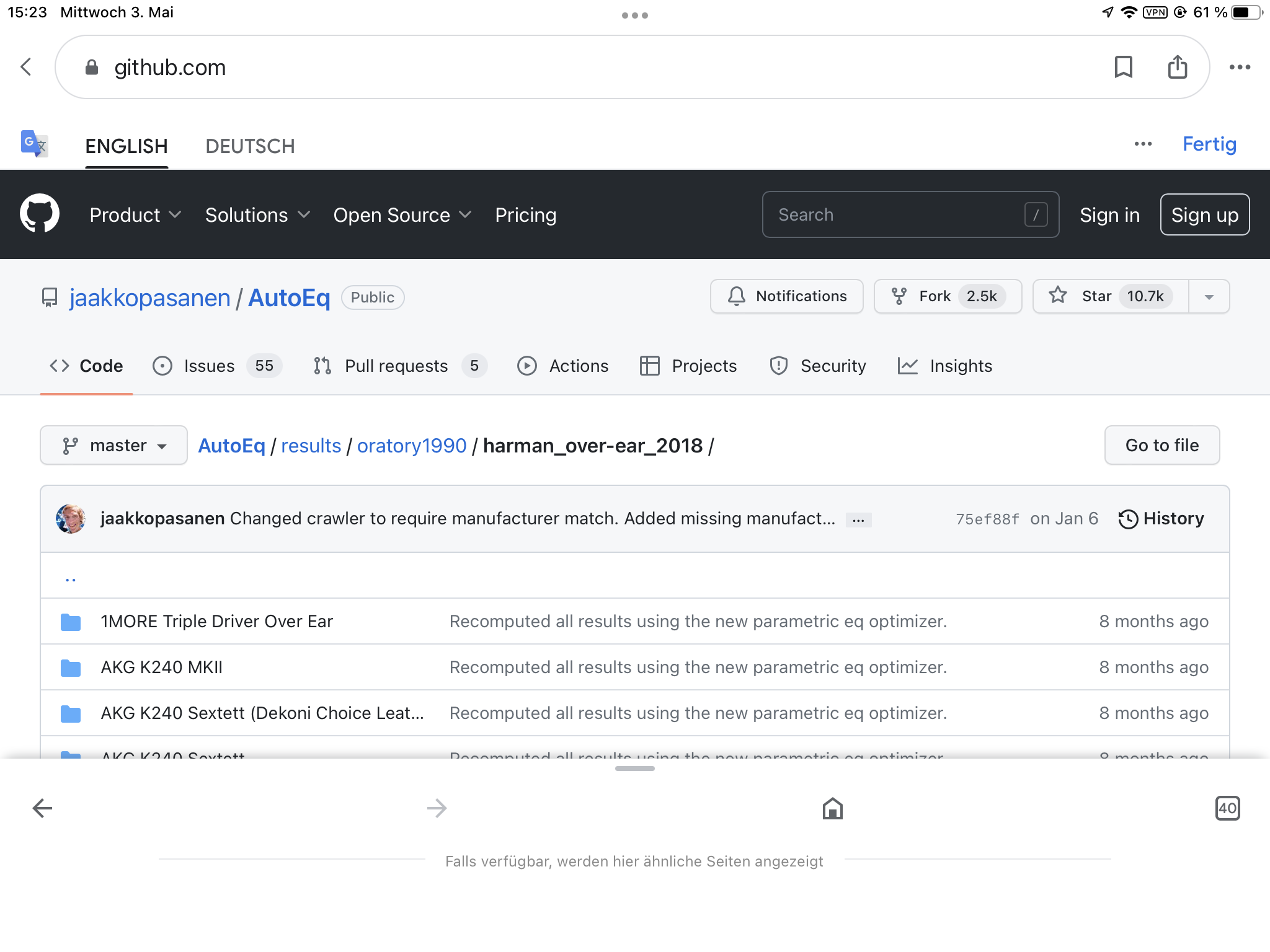
Task: Open the master branch dropdown
Action: [x=113, y=445]
